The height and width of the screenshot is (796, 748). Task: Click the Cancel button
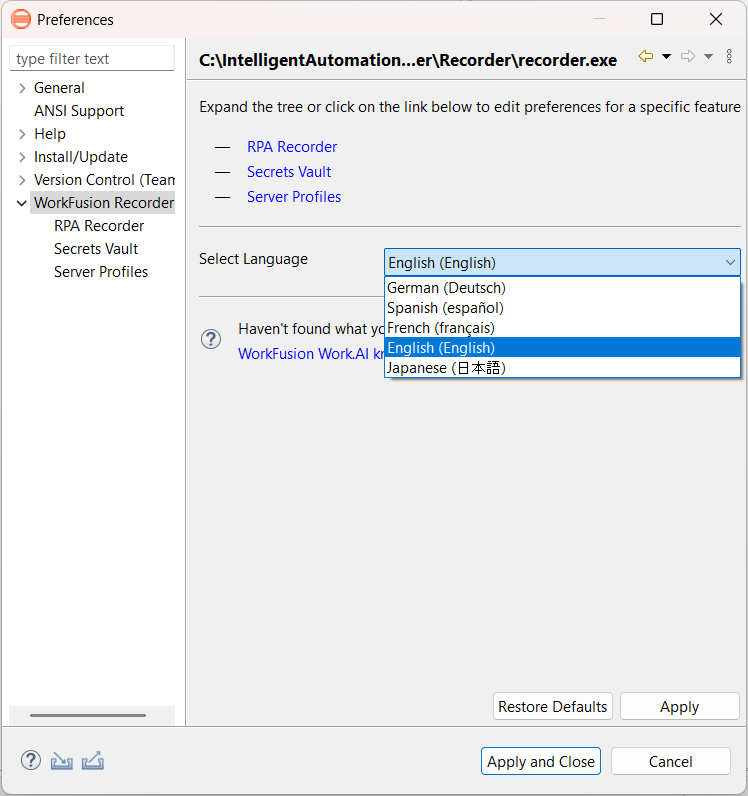coord(671,761)
